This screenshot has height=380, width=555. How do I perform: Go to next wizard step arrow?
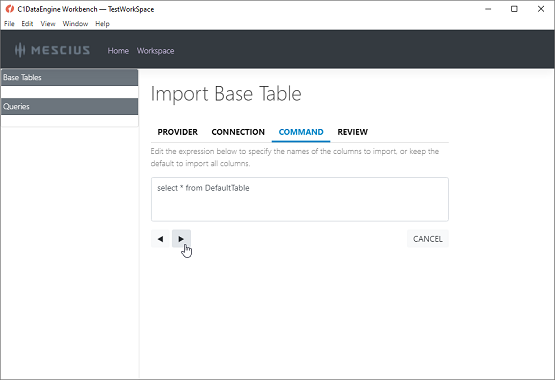point(181,239)
